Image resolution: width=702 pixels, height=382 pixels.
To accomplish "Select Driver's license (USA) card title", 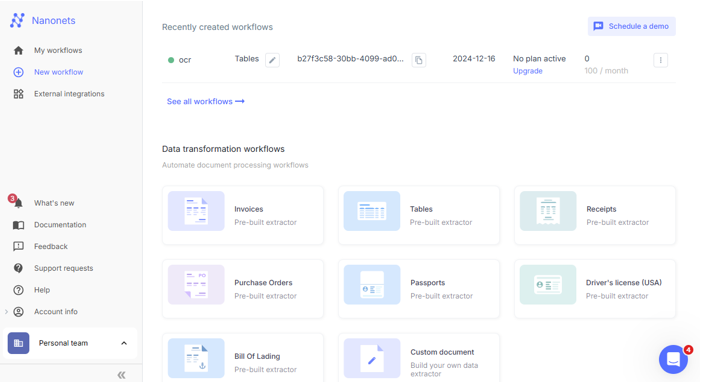I will (x=624, y=283).
